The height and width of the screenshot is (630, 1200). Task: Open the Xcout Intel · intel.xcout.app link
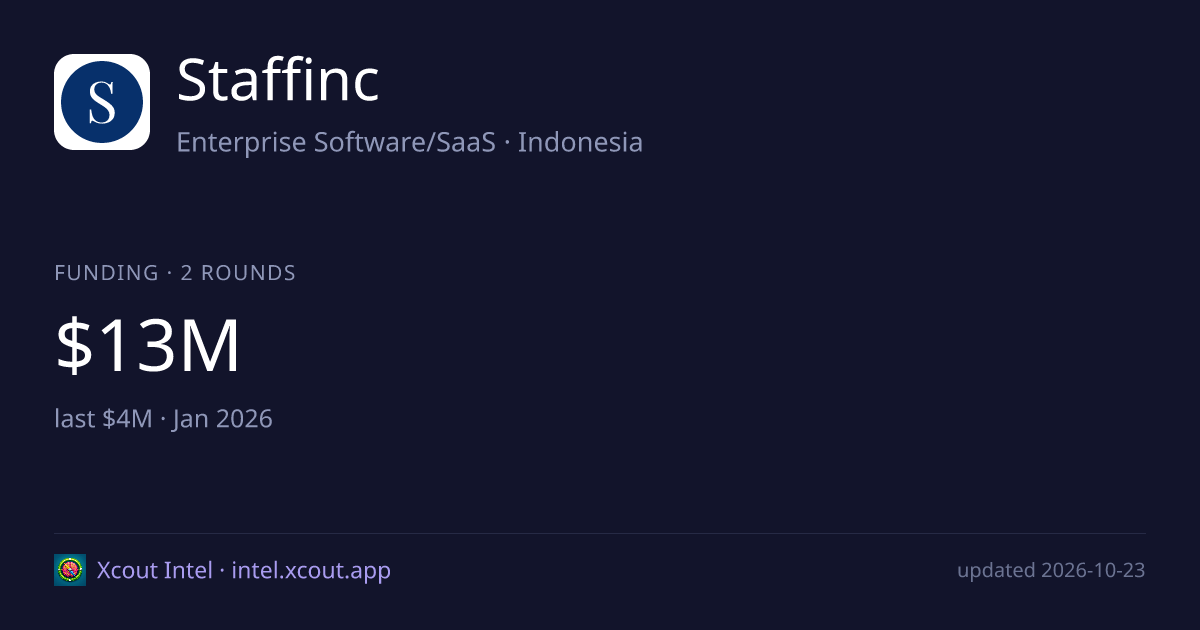tap(244, 571)
